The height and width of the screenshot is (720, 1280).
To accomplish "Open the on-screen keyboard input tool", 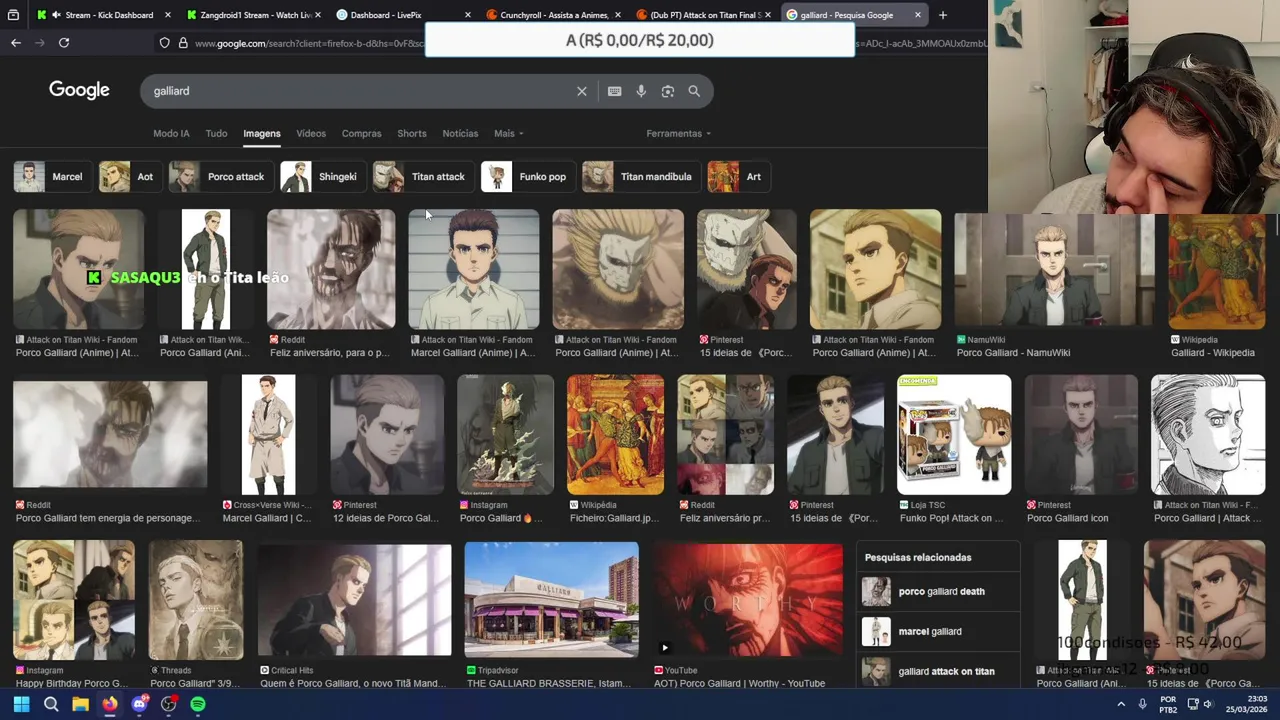I will click(614, 91).
